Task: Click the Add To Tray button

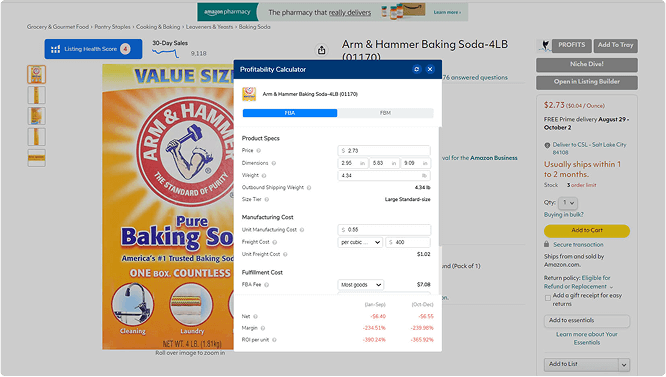Action: pos(615,45)
